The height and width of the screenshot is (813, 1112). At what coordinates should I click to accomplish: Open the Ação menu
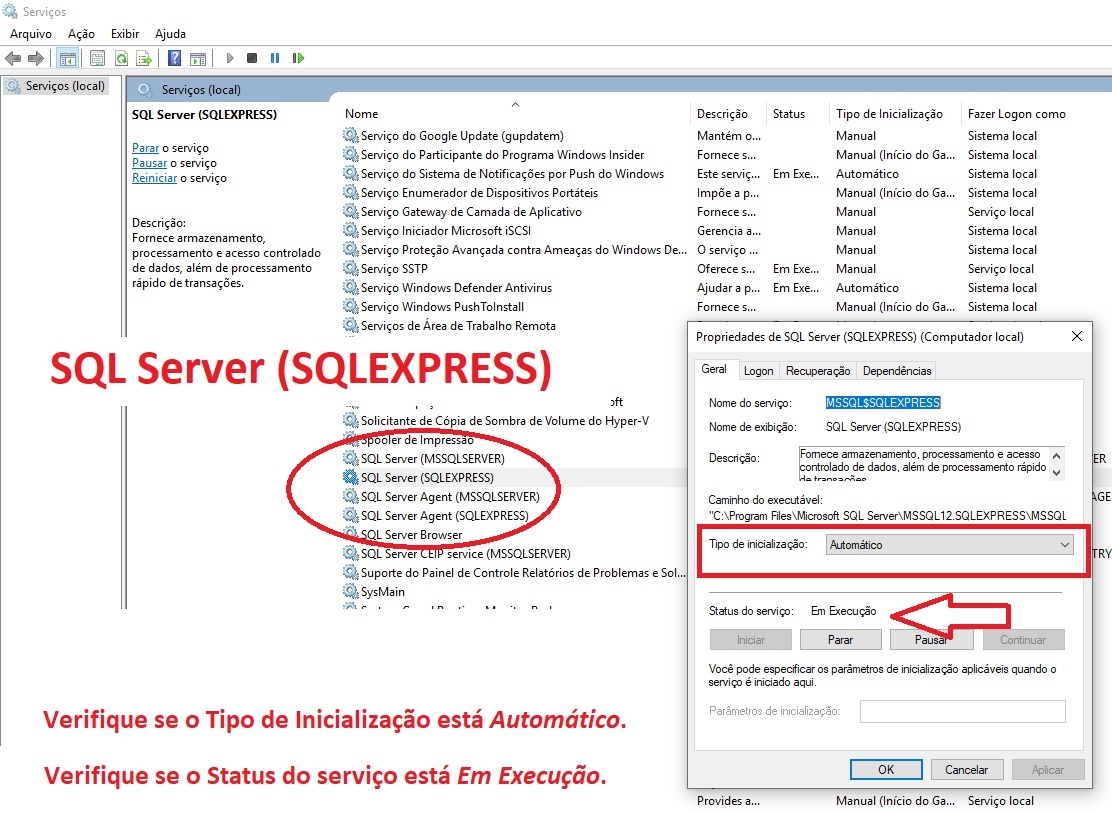(x=81, y=33)
